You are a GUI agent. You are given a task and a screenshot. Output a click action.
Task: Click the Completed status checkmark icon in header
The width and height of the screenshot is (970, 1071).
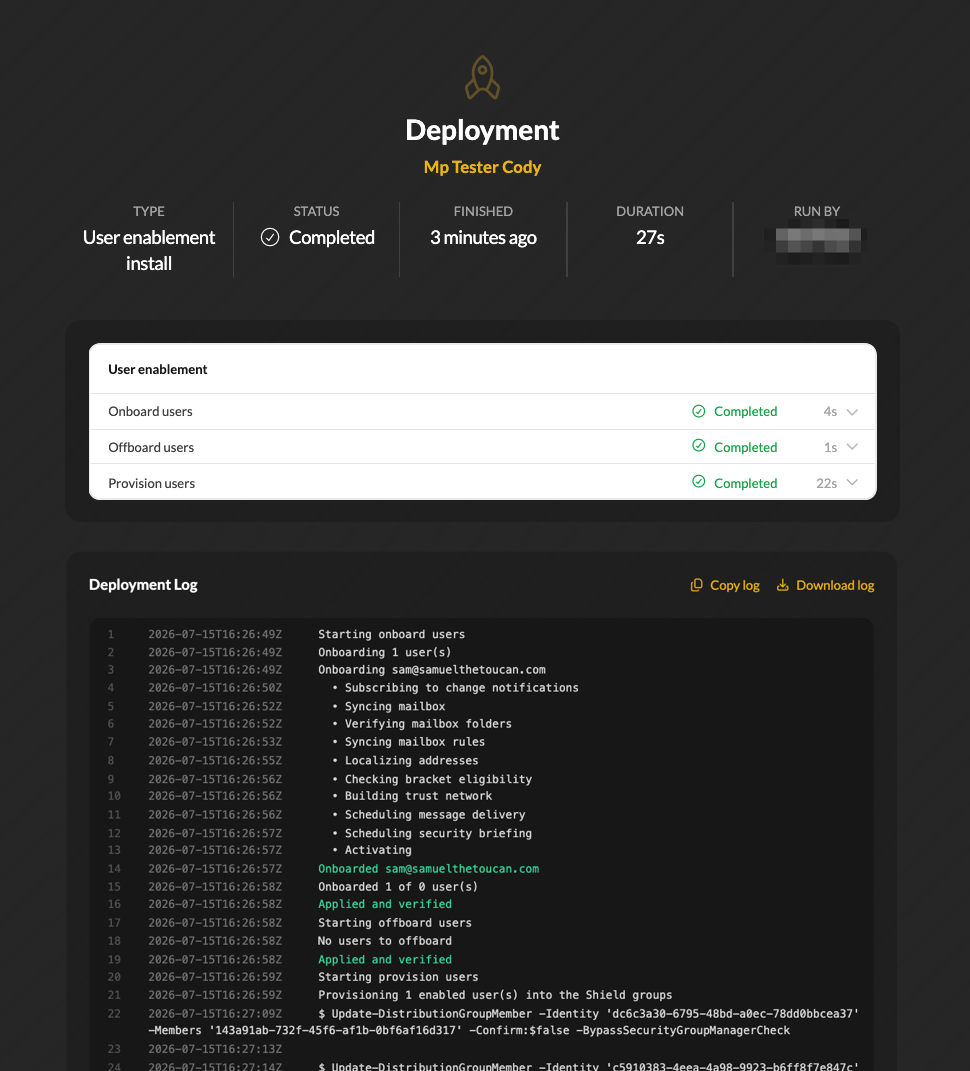tap(270, 237)
